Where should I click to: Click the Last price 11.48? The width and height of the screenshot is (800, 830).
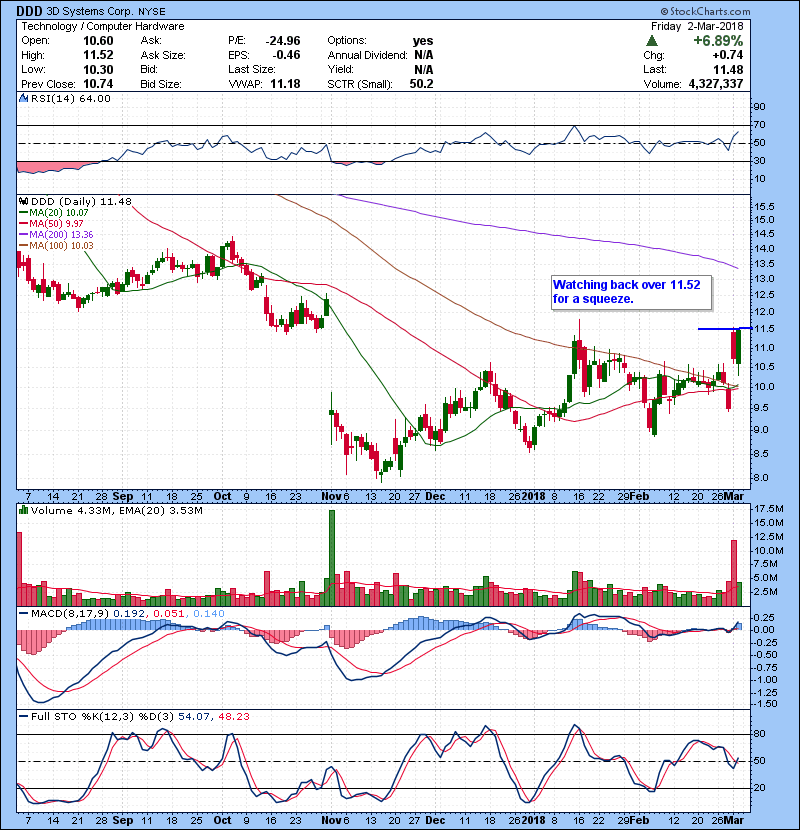pos(729,69)
